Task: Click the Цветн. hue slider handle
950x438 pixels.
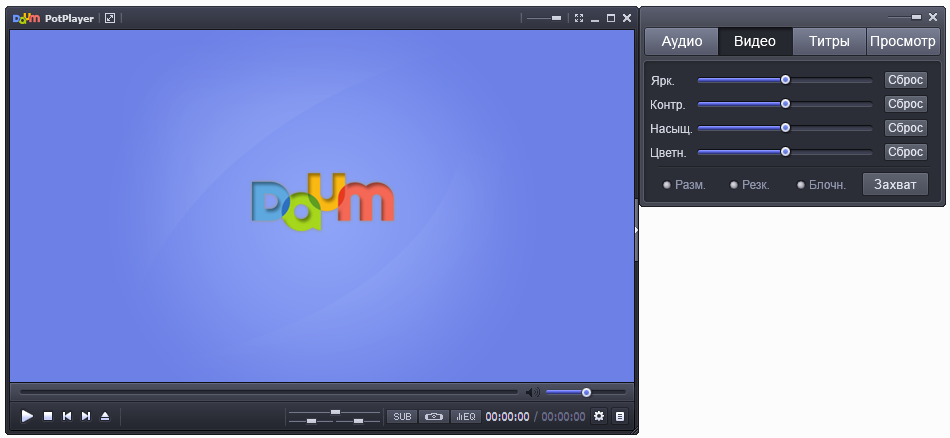Action: coord(785,151)
